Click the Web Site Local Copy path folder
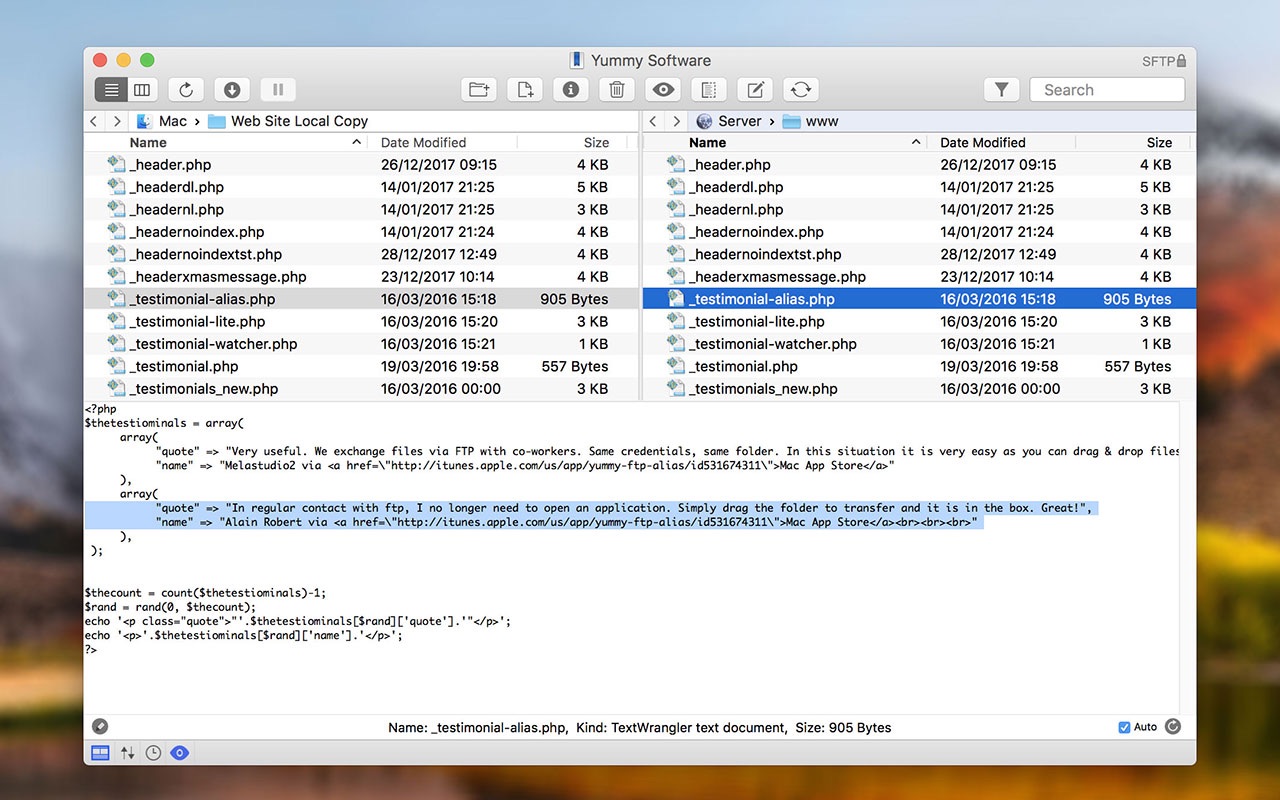The image size is (1280, 800). pyautogui.click(x=289, y=121)
